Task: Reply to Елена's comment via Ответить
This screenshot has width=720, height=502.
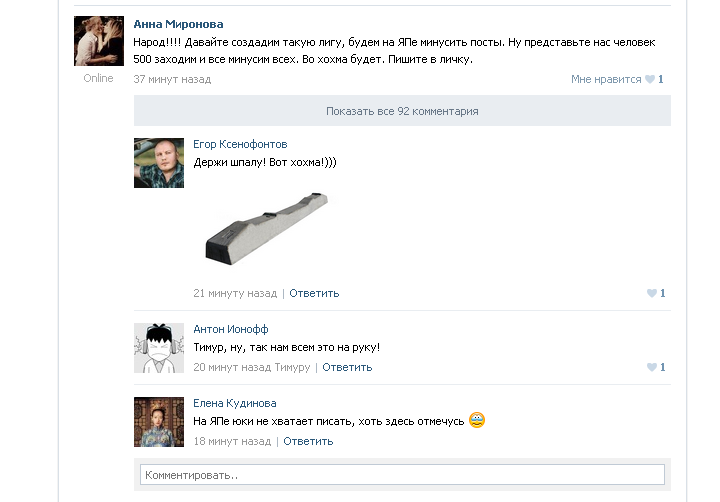Action: (x=308, y=441)
